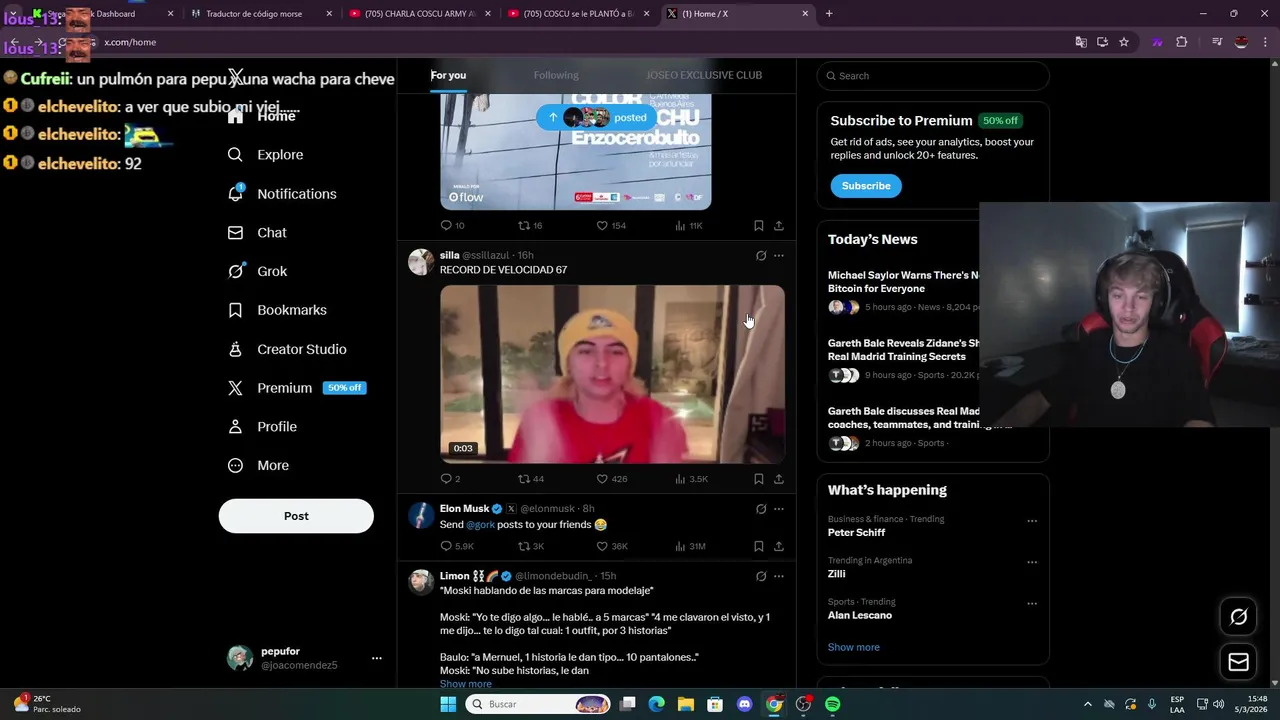The width and height of the screenshot is (1280, 720).
Task: Open more options for silla's post
Action: (x=779, y=256)
